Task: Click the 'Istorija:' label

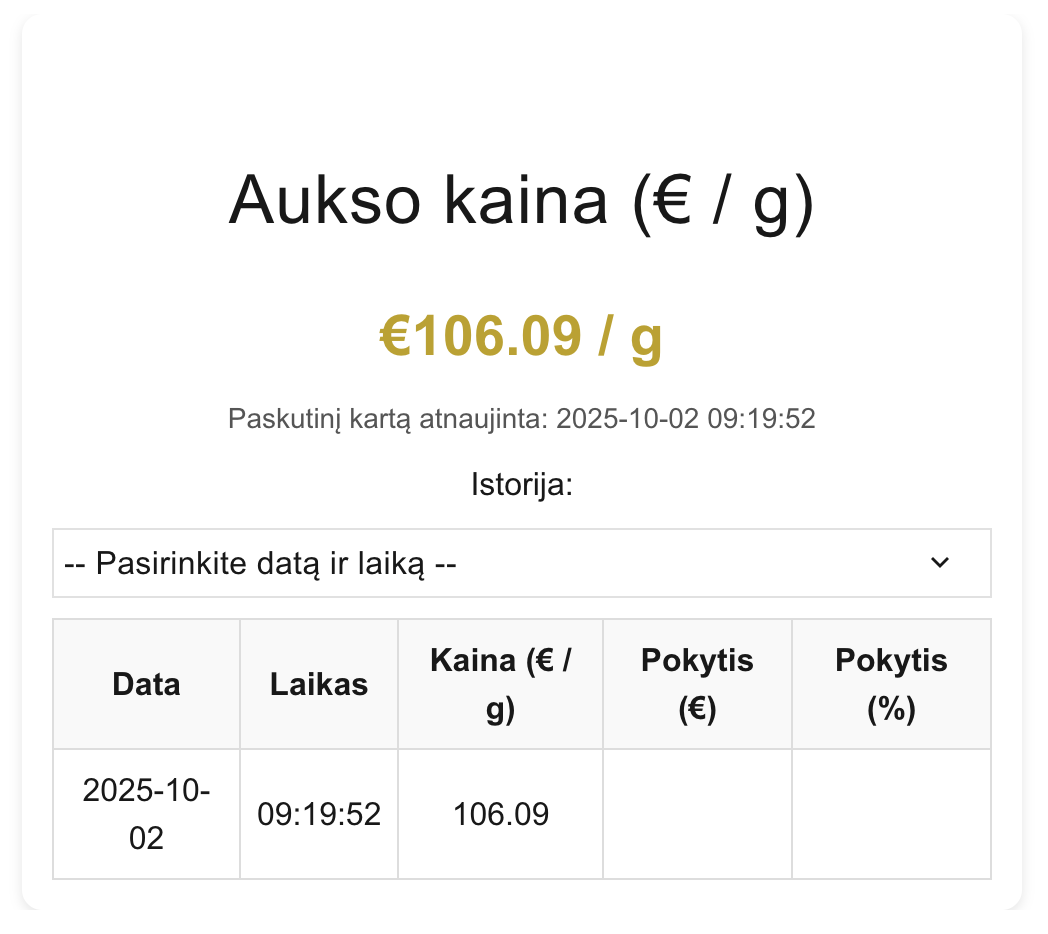Action: (x=522, y=485)
